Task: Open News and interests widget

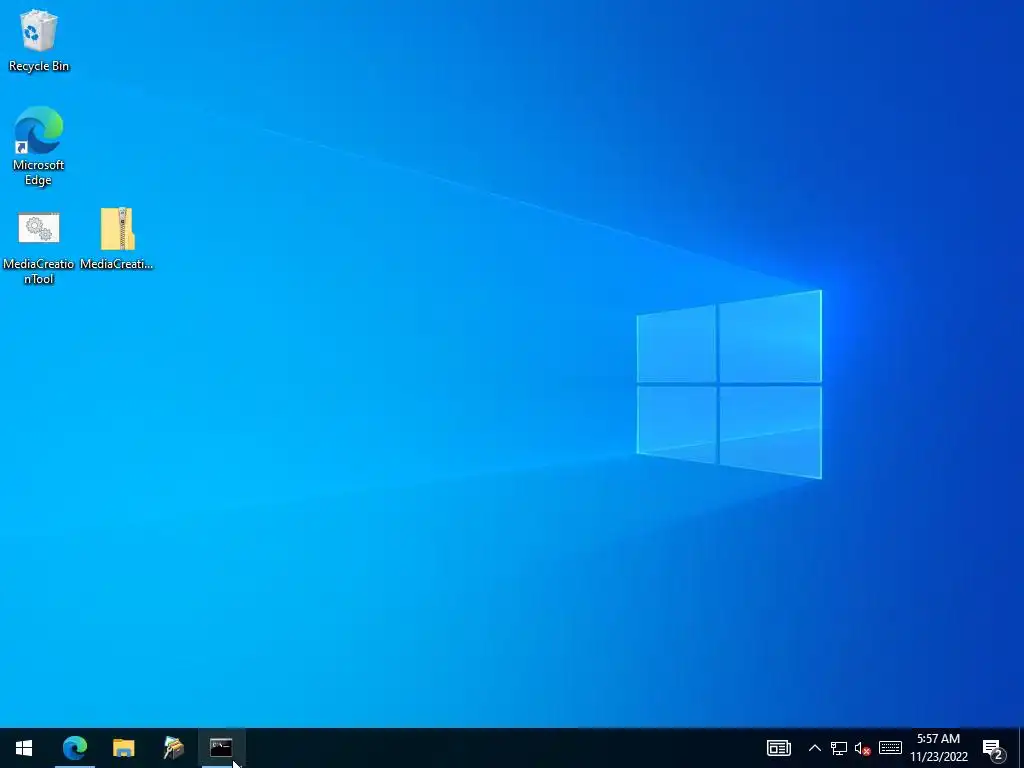Action: [778, 748]
